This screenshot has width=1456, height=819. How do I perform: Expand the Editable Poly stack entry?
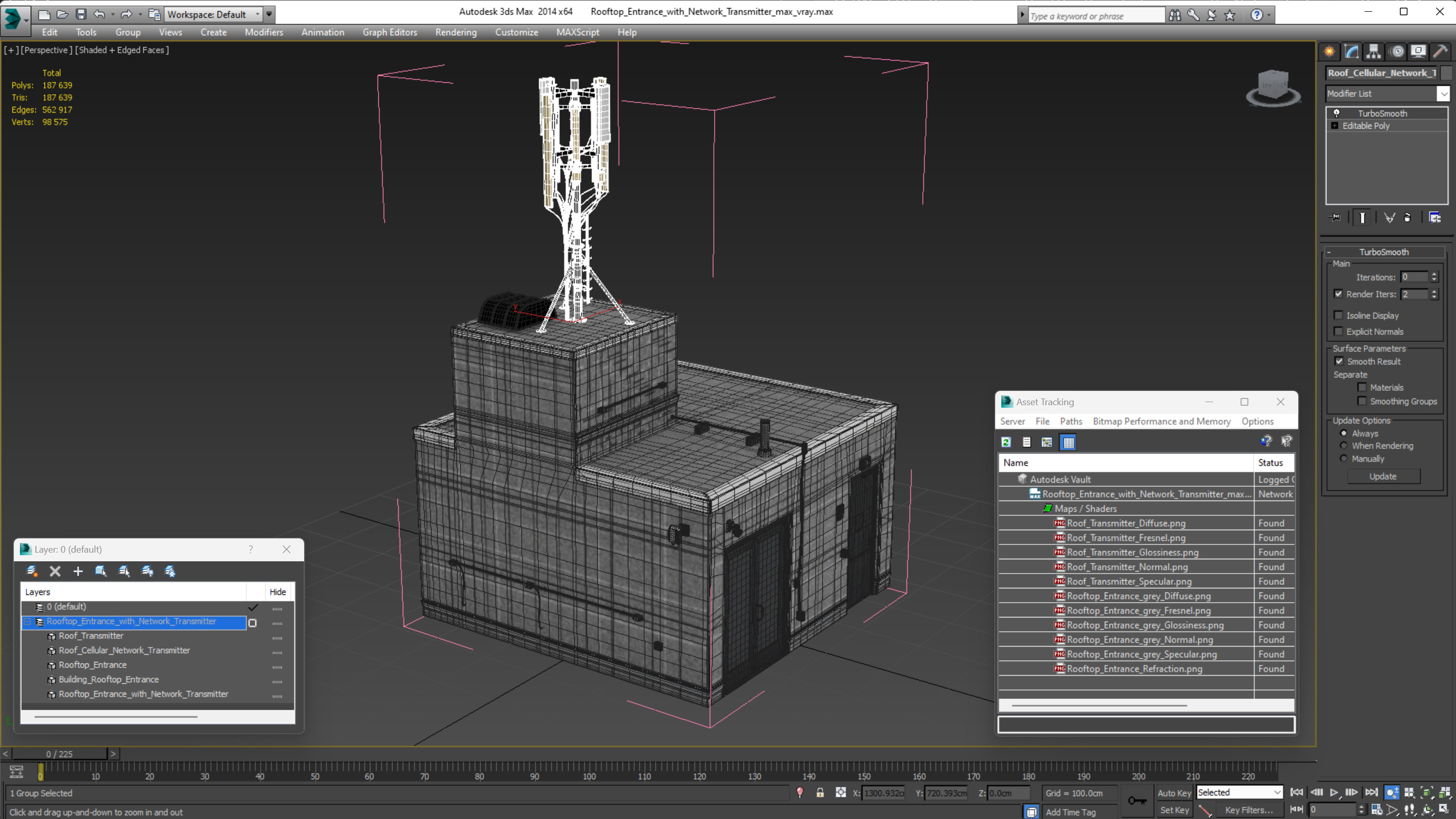(1335, 126)
